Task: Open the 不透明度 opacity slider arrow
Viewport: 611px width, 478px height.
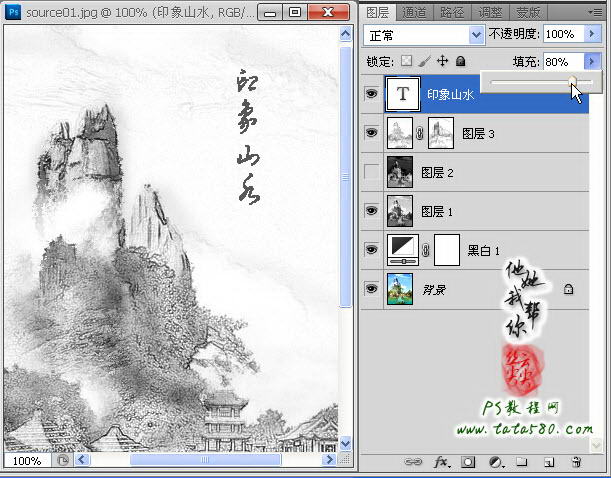Action: coord(592,34)
